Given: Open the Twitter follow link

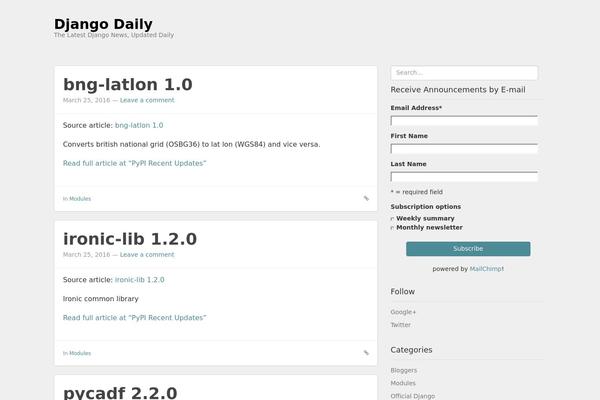Looking at the screenshot, I should (x=401, y=325).
